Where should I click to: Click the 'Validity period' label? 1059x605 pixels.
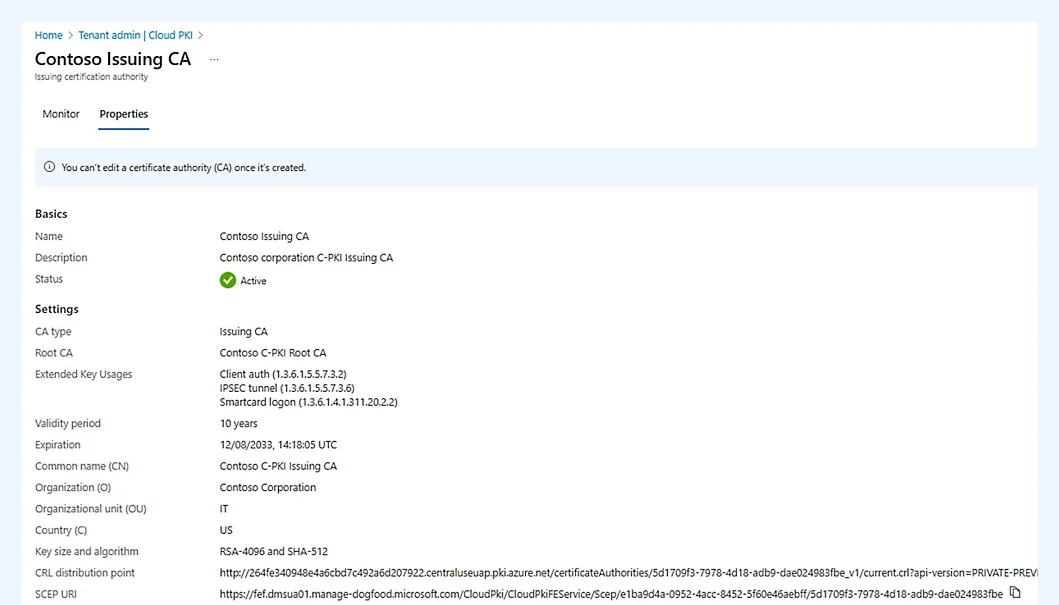(x=68, y=423)
